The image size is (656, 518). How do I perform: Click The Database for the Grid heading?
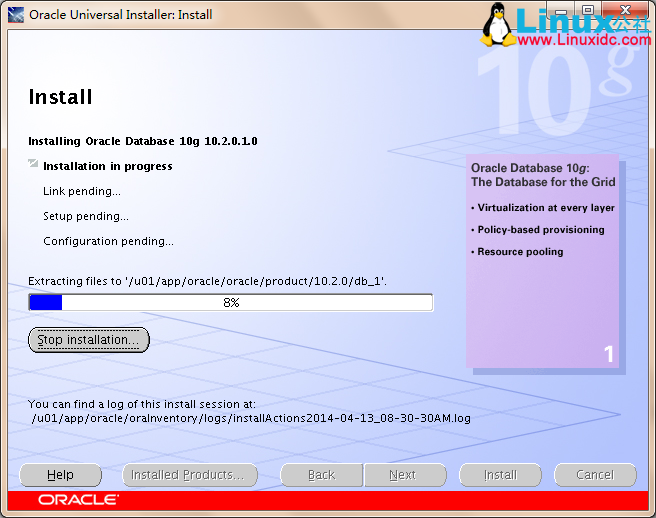tap(543, 182)
